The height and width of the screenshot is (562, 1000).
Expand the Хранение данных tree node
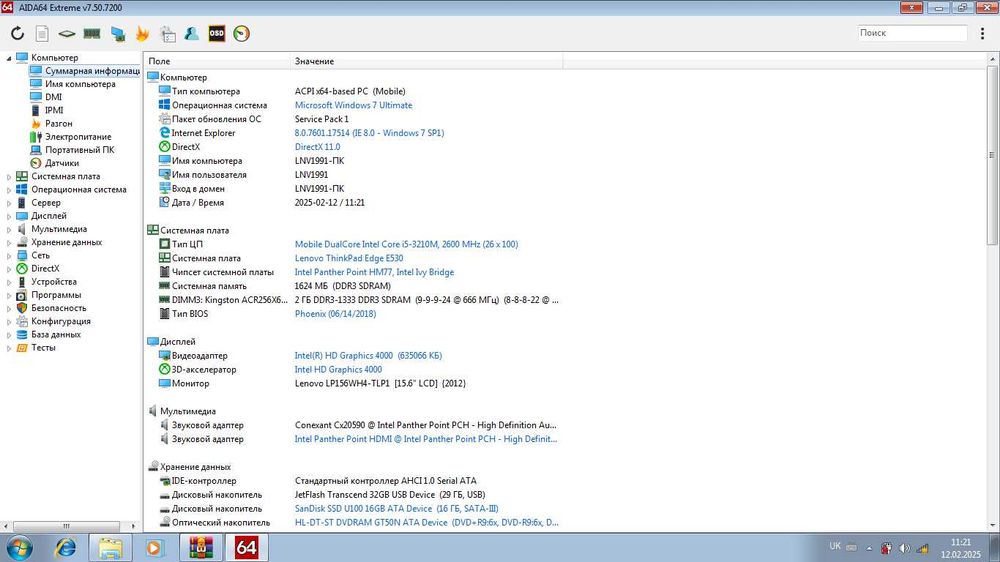click(9, 242)
